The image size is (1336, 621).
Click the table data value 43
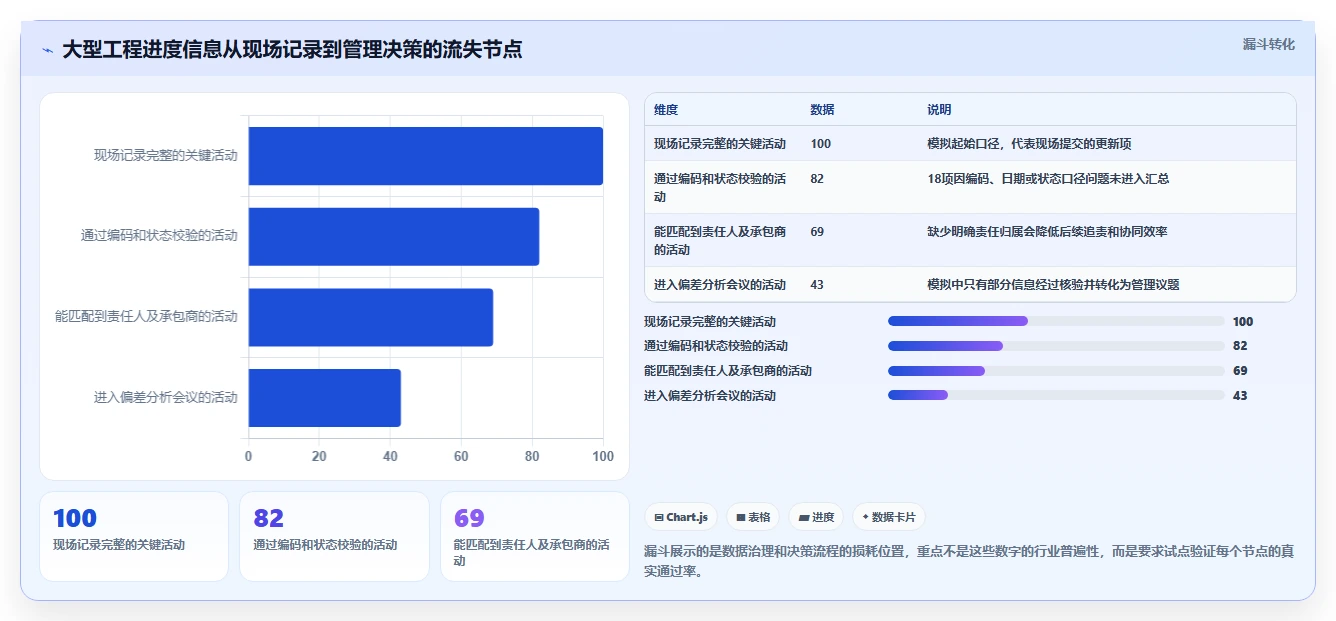(817, 285)
